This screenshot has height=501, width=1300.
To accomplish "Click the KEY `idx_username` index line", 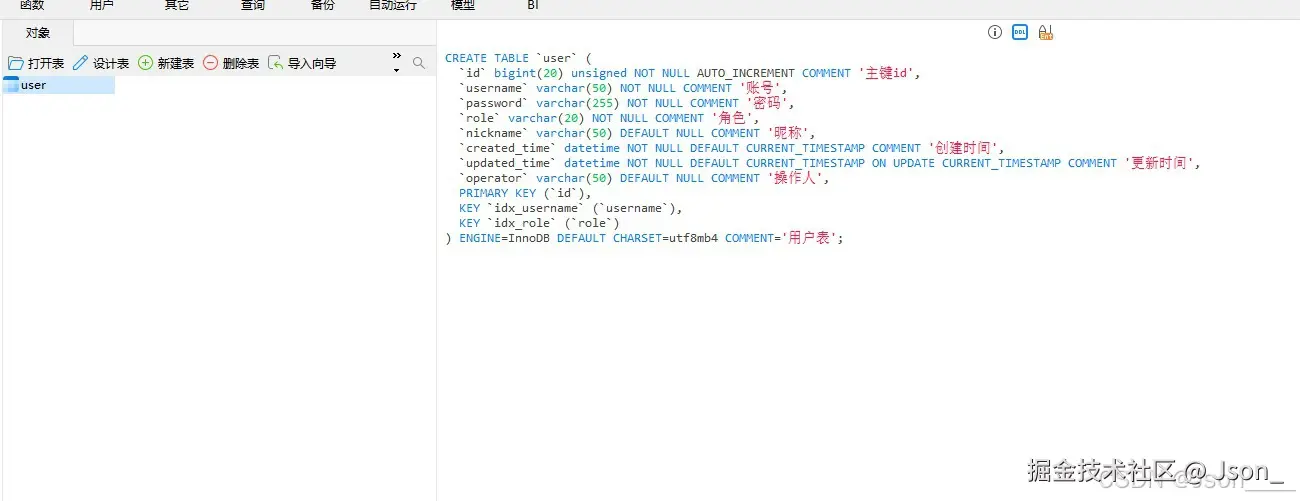I will (570, 208).
